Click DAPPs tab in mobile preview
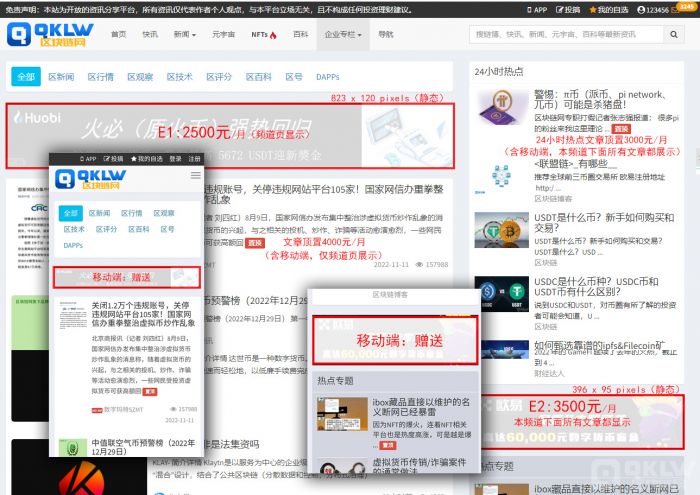 (73, 245)
